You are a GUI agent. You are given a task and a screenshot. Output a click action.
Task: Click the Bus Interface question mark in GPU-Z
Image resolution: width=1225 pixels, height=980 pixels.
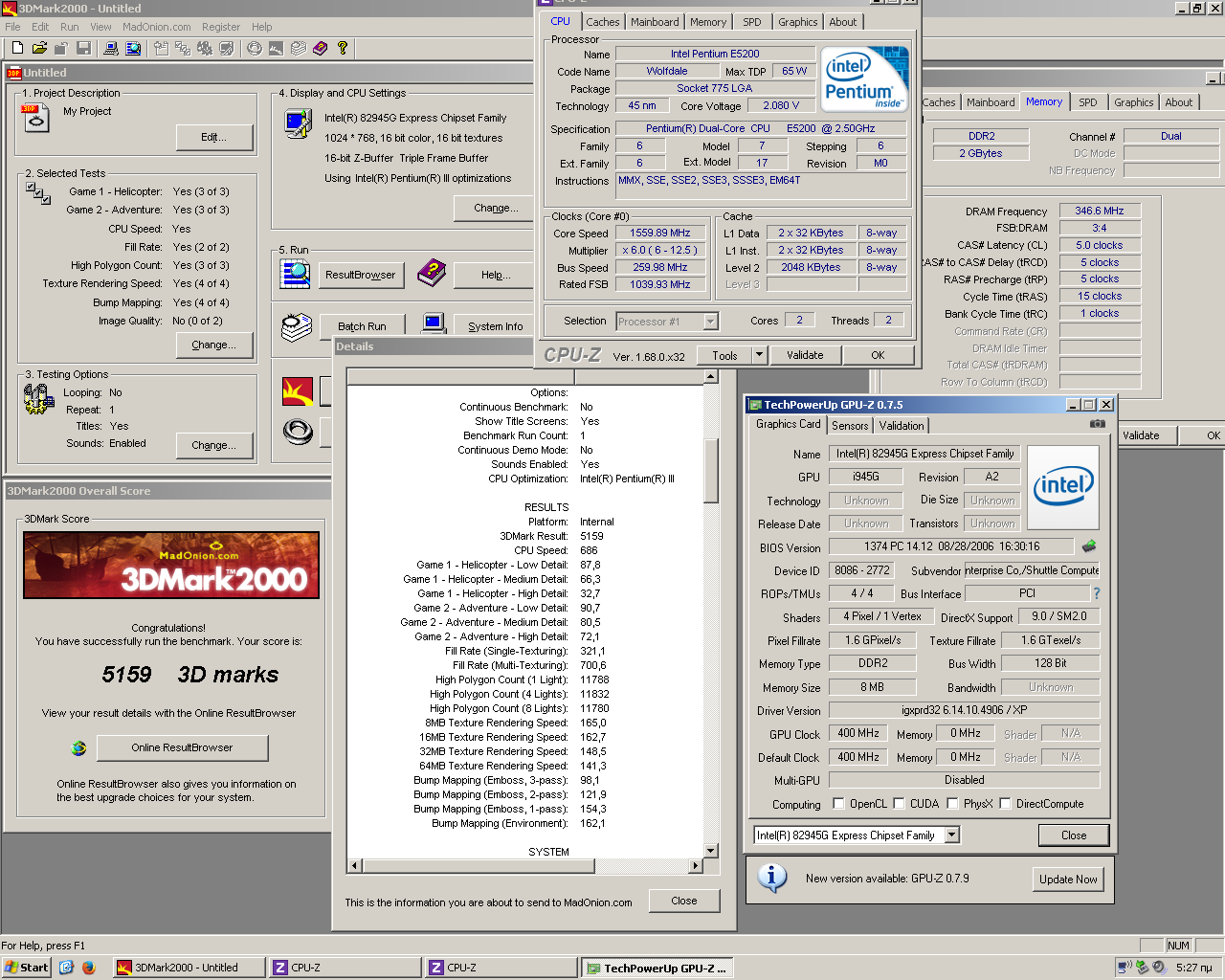point(1097,593)
